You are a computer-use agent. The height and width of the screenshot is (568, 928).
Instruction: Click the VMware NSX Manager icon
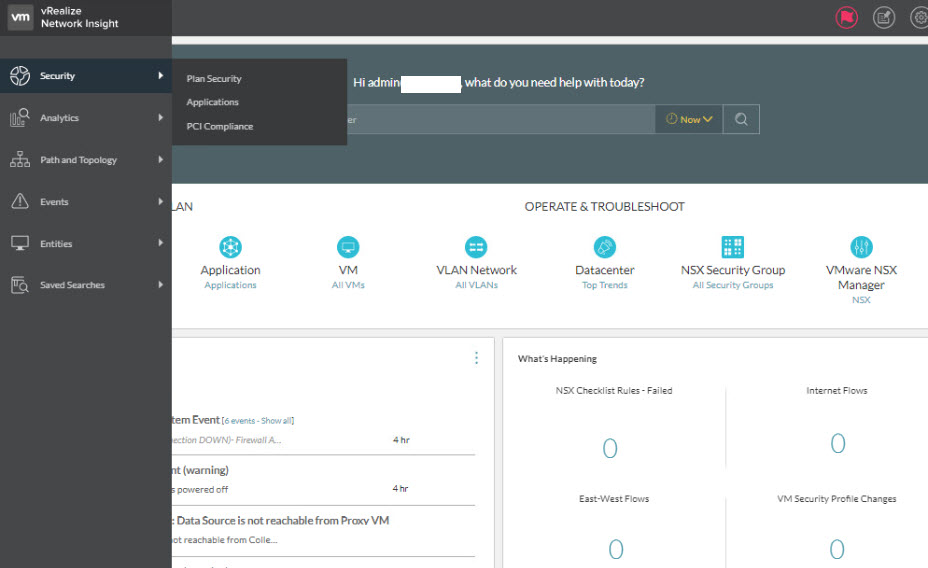861,247
